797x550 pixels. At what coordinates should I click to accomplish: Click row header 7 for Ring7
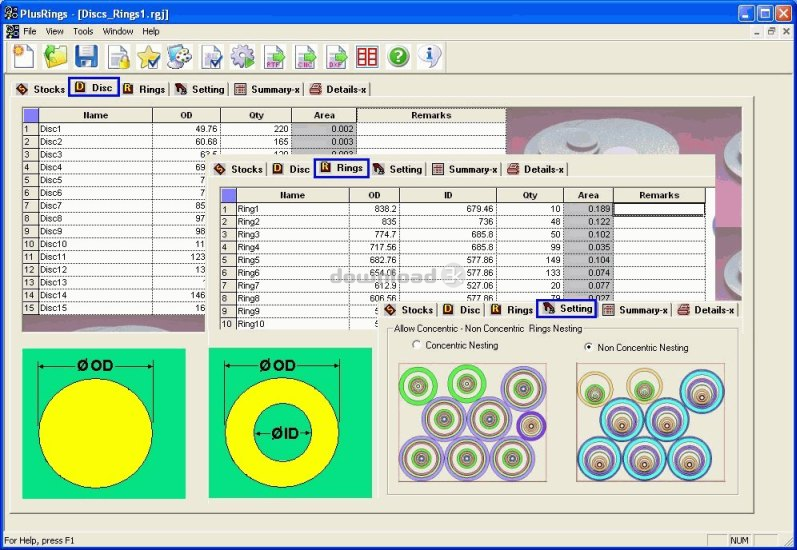tap(228, 286)
